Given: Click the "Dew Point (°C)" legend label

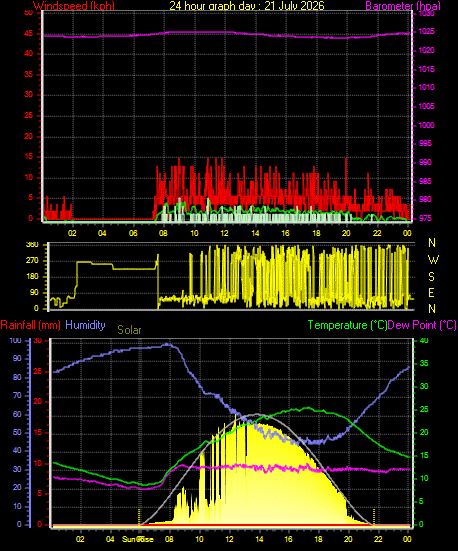Looking at the screenshot, I should coord(422,325).
